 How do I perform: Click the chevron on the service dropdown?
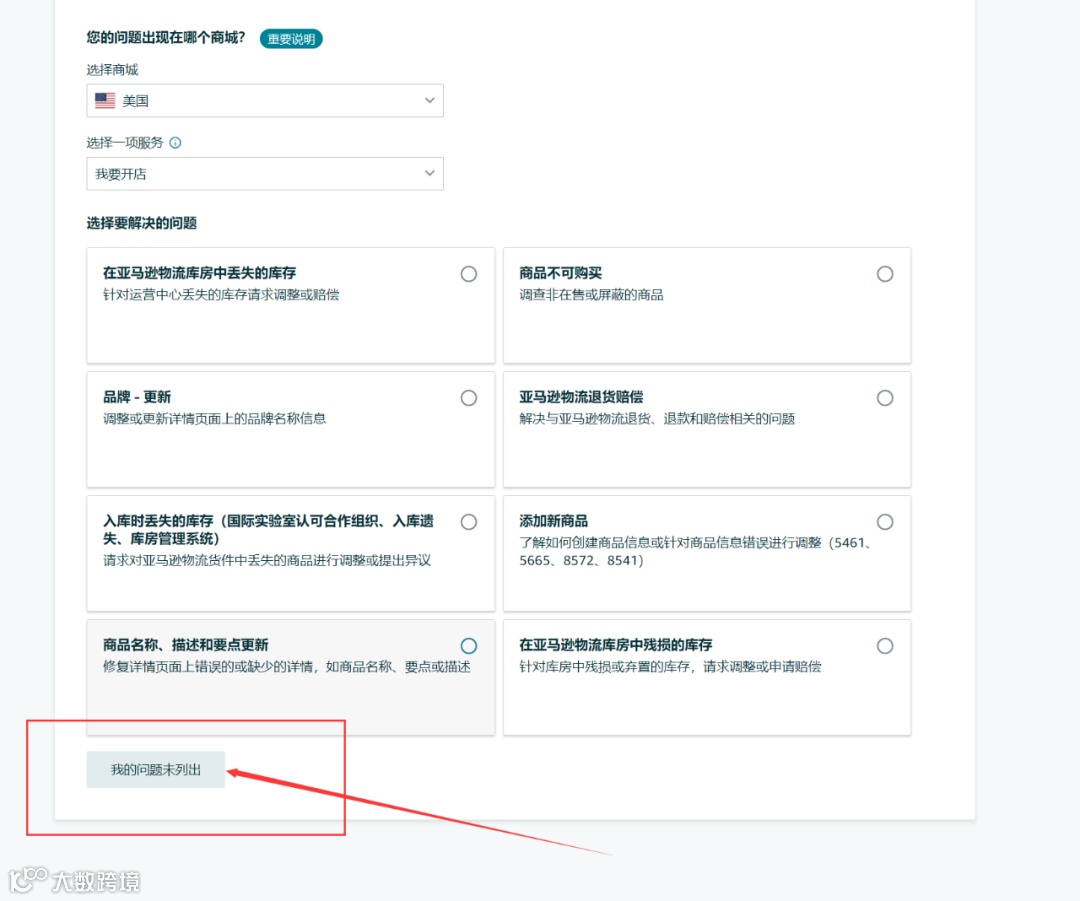[x=429, y=173]
